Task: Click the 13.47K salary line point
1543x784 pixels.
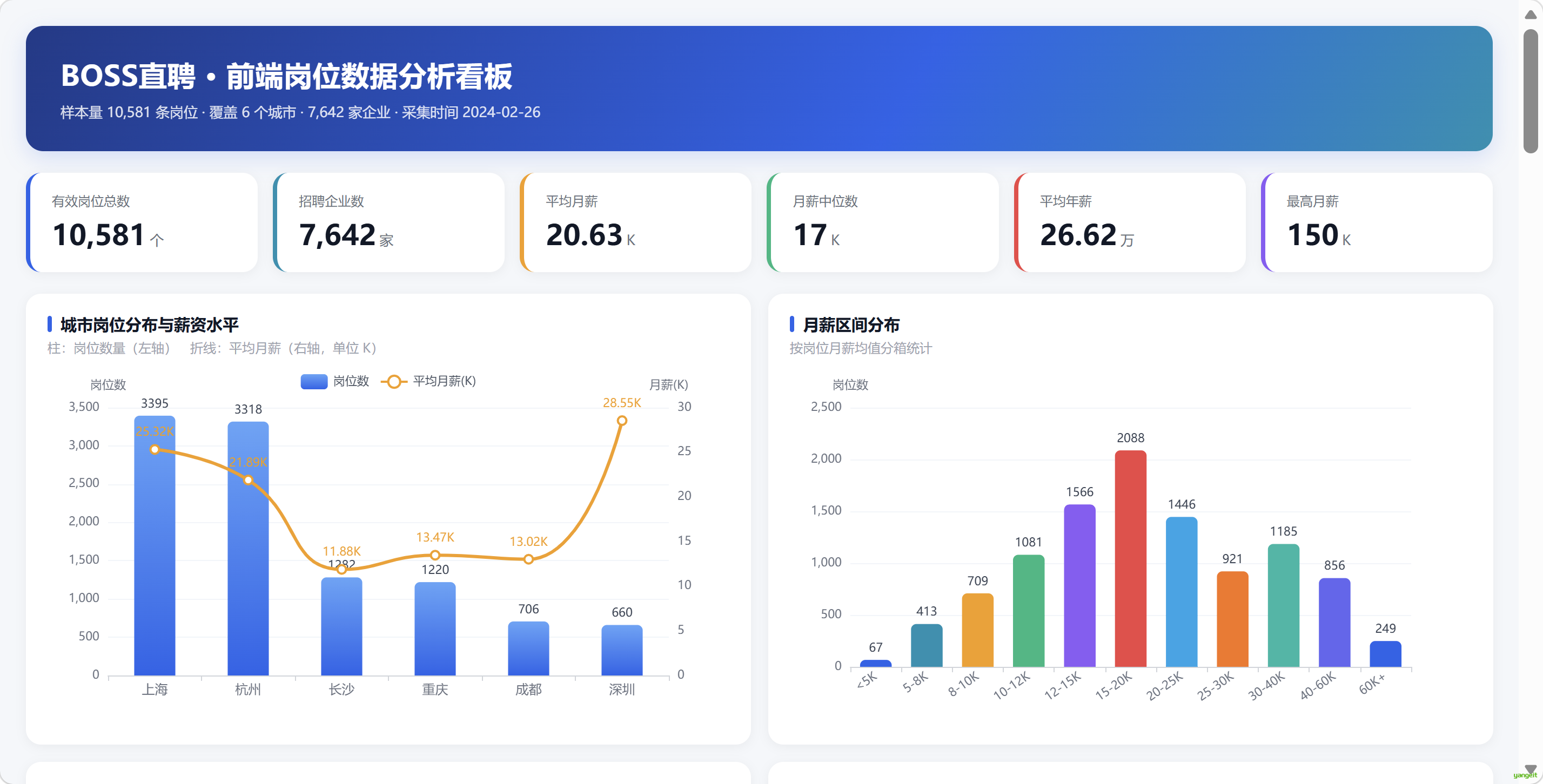Action: coord(435,556)
